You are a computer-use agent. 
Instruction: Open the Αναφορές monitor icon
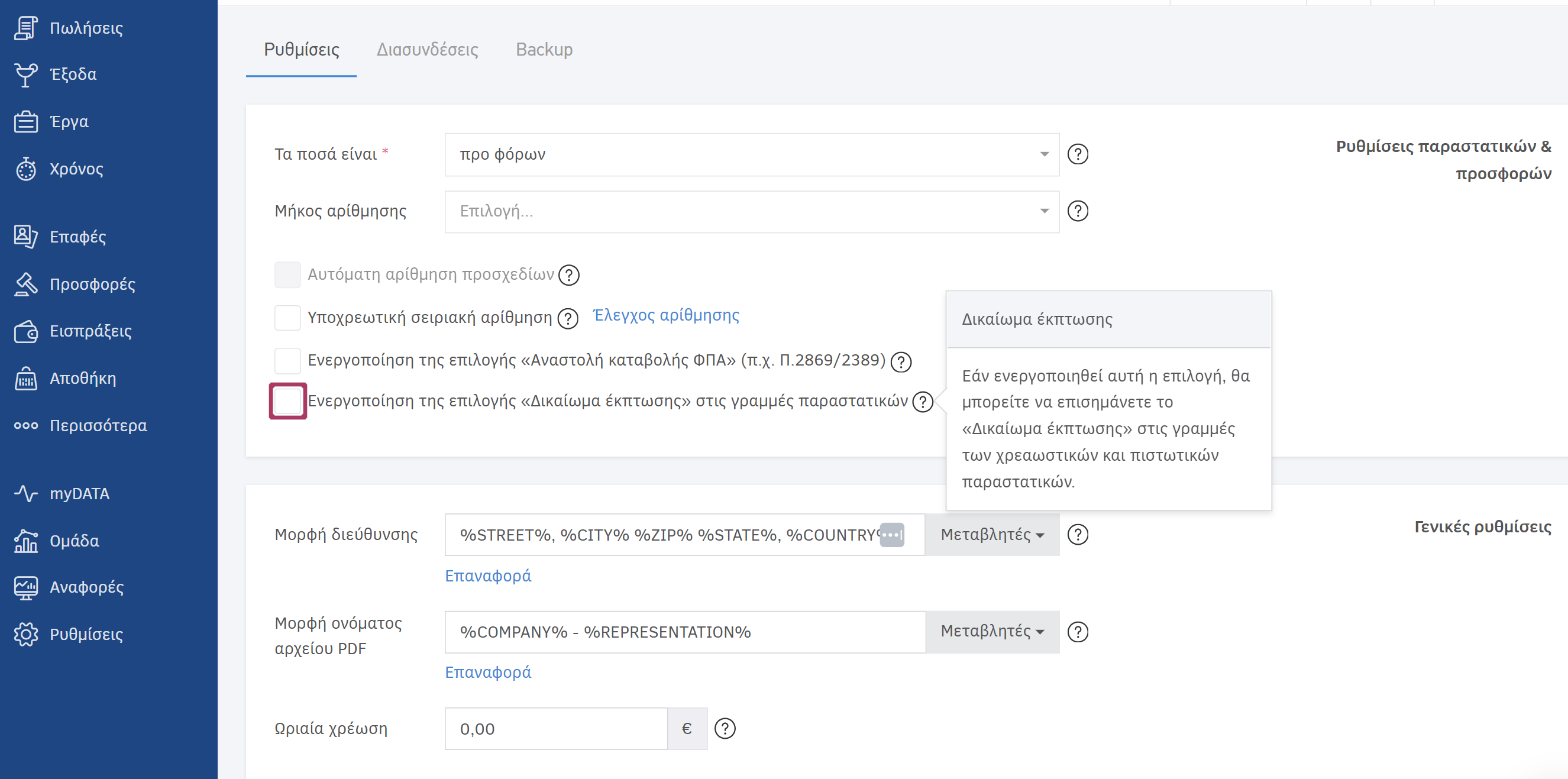click(x=26, y=588)
